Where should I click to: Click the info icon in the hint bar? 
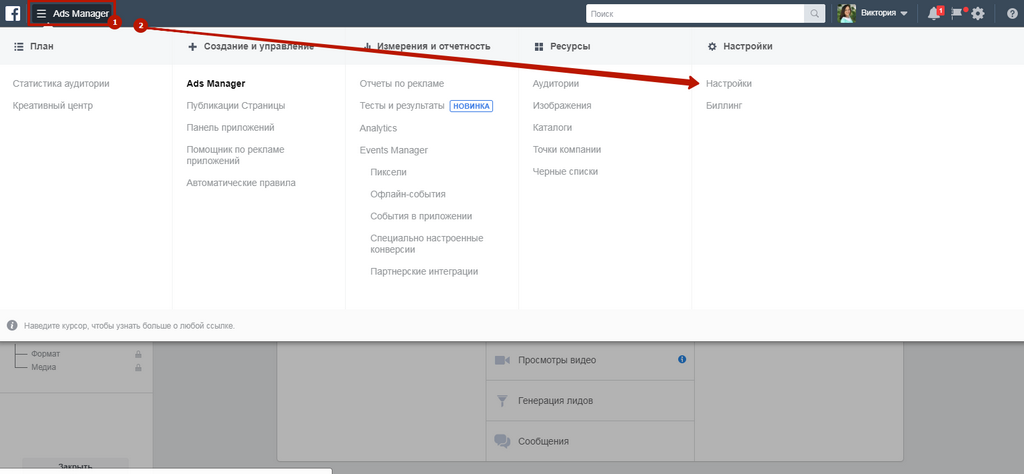pos(12,325)
